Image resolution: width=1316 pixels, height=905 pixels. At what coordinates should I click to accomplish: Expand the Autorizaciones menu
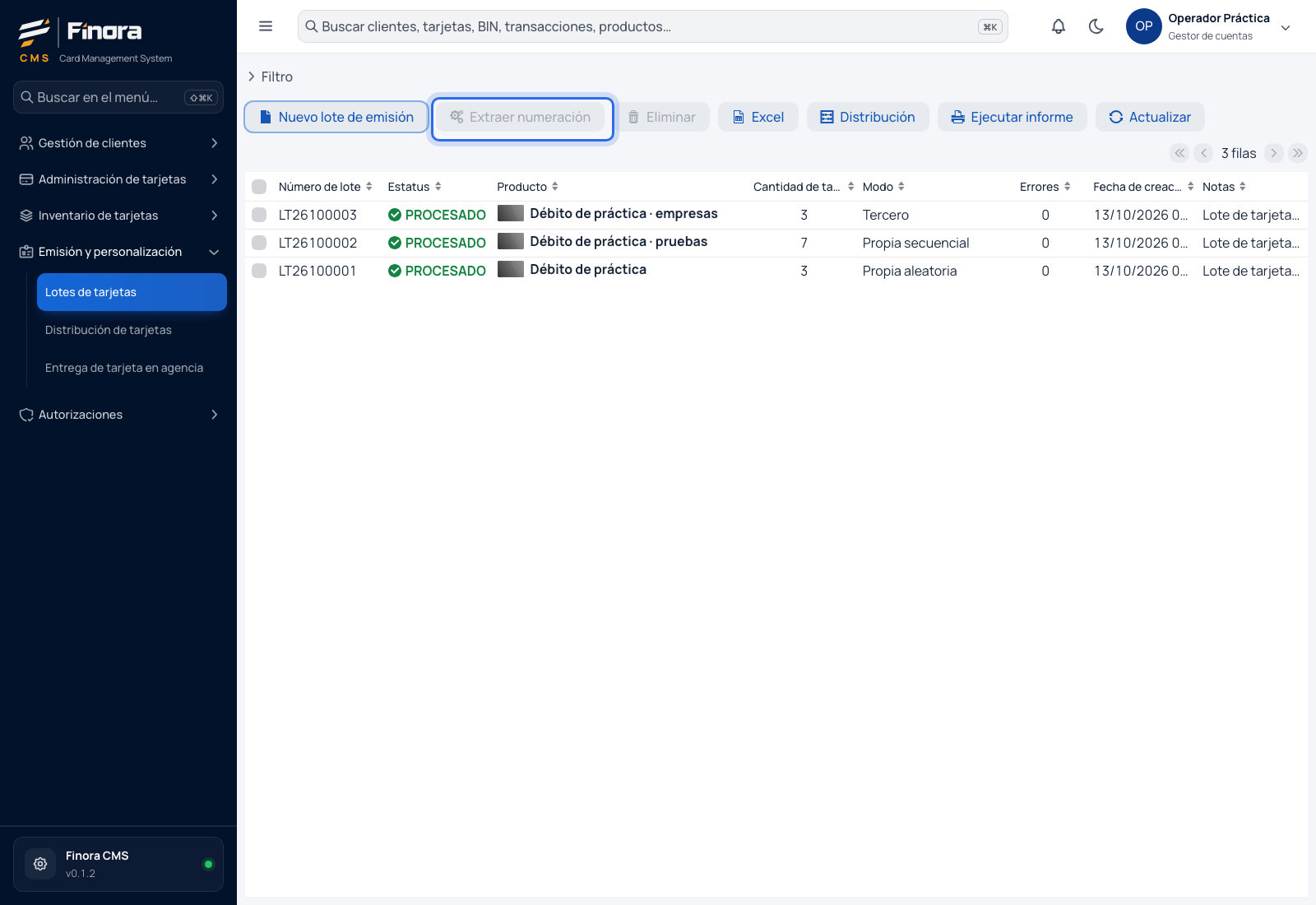coord(118,415)
